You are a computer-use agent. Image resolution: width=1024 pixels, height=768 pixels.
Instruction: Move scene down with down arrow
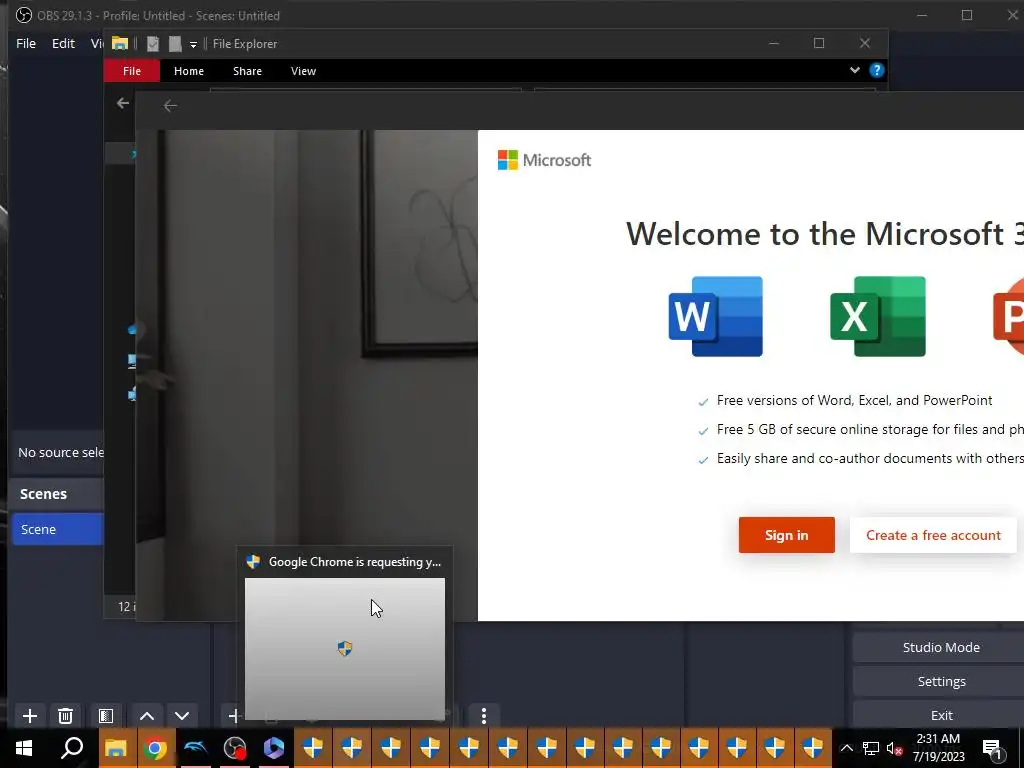182,716
